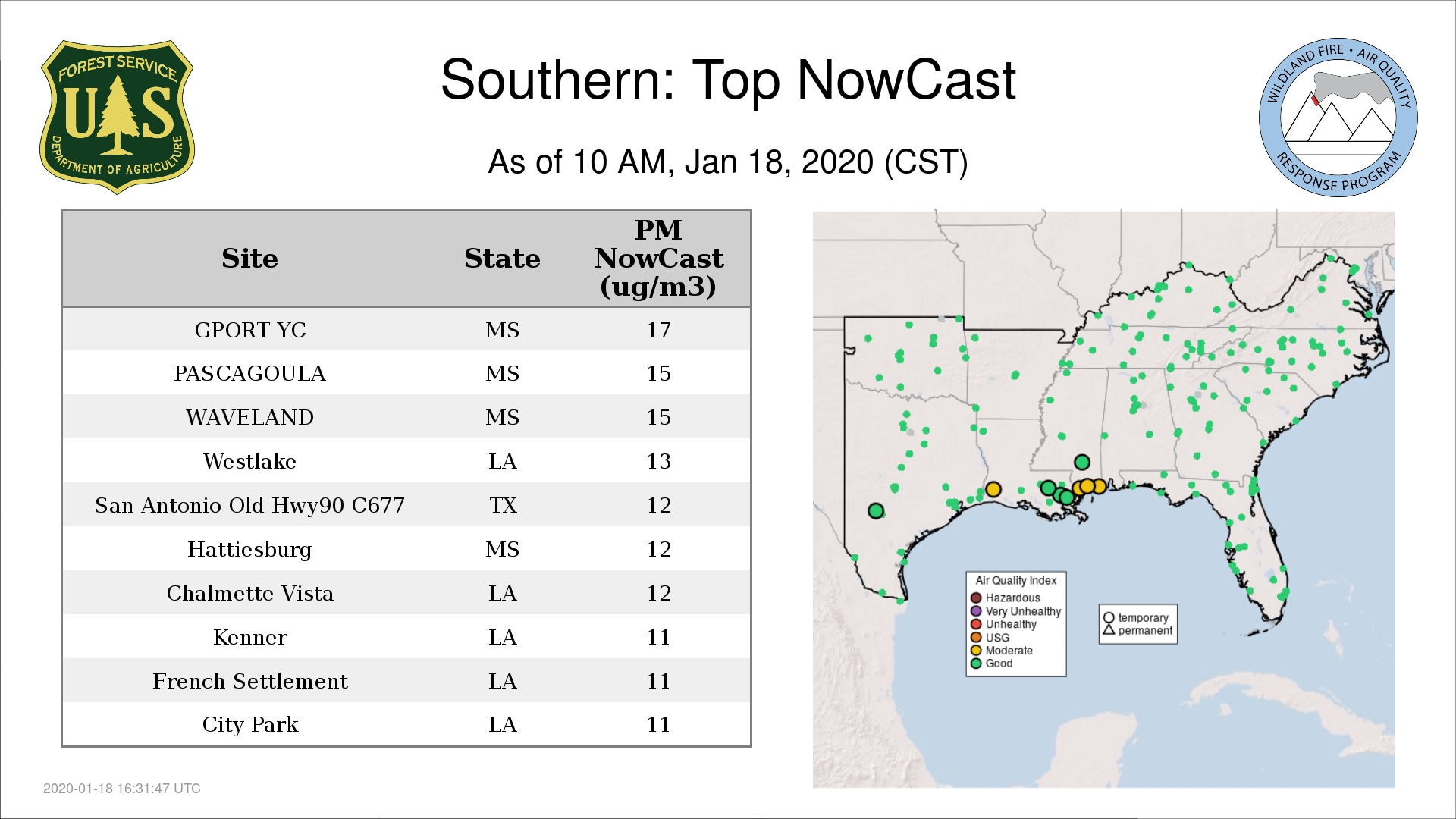Click the green Hattiesburg marker in Mississippi

click(x=1082, y=462)
